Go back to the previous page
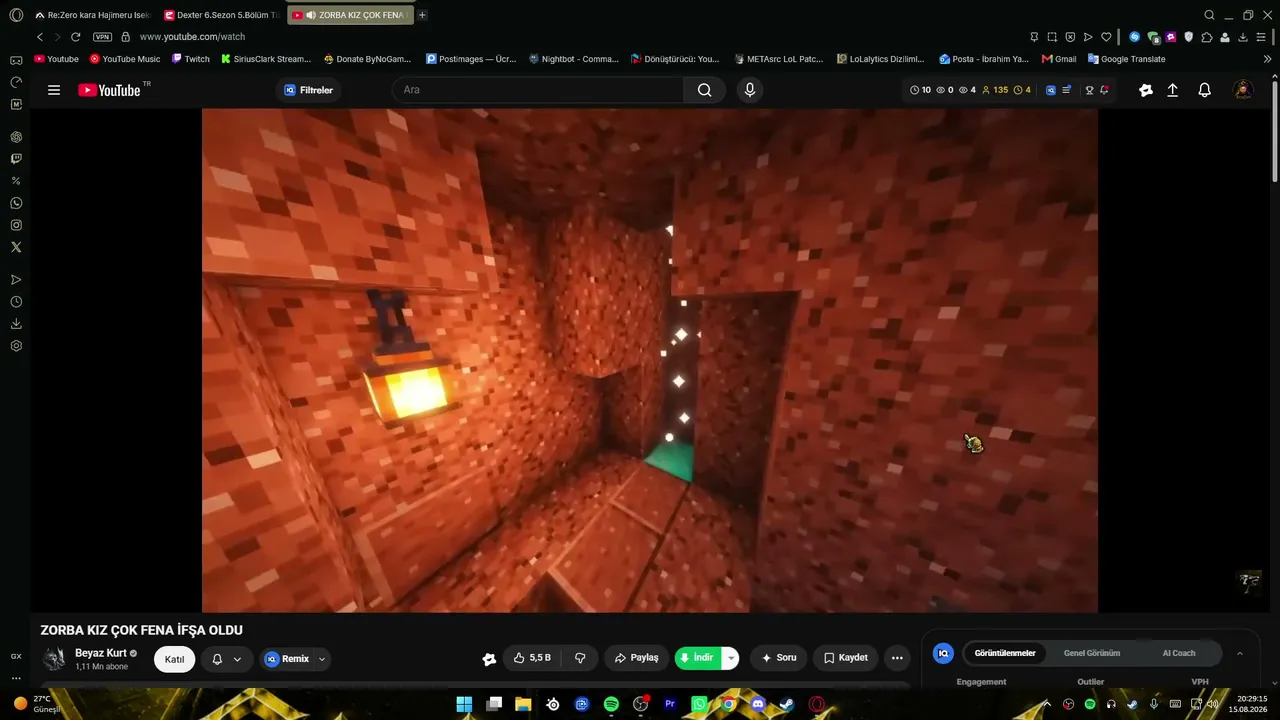Viewport: 1280px width, 720px height. click(40, 37)
